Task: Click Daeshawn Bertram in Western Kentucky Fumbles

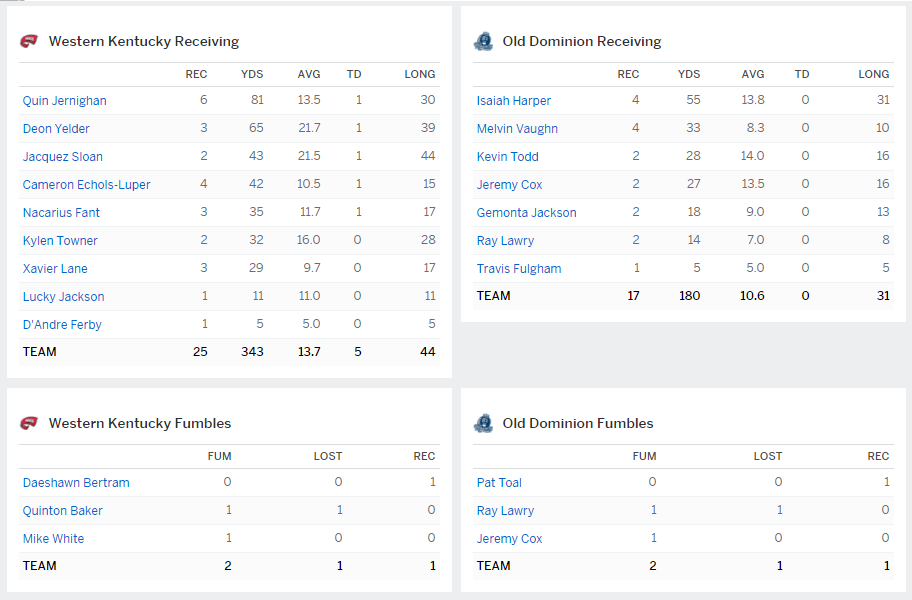Action: coord(76,483)
